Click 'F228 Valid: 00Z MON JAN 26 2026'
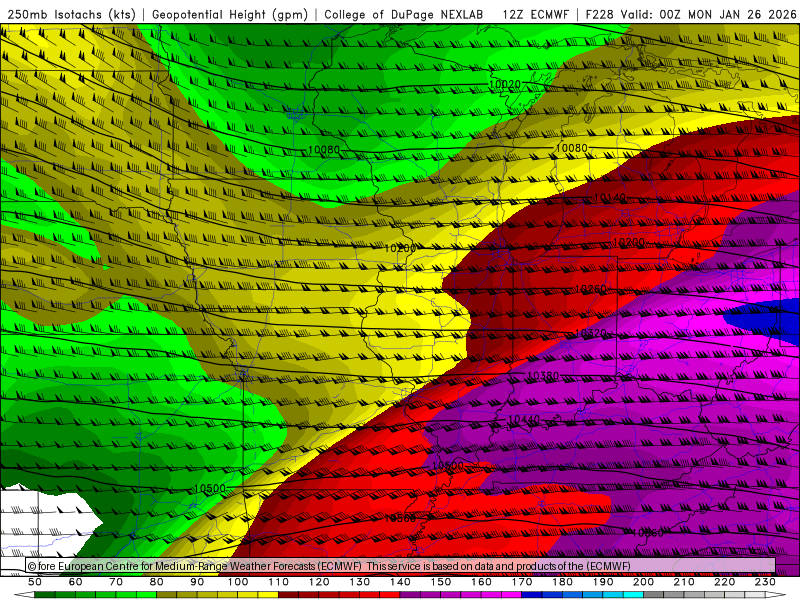This screenshot has width=800, height=600. [x=691, y=15]
